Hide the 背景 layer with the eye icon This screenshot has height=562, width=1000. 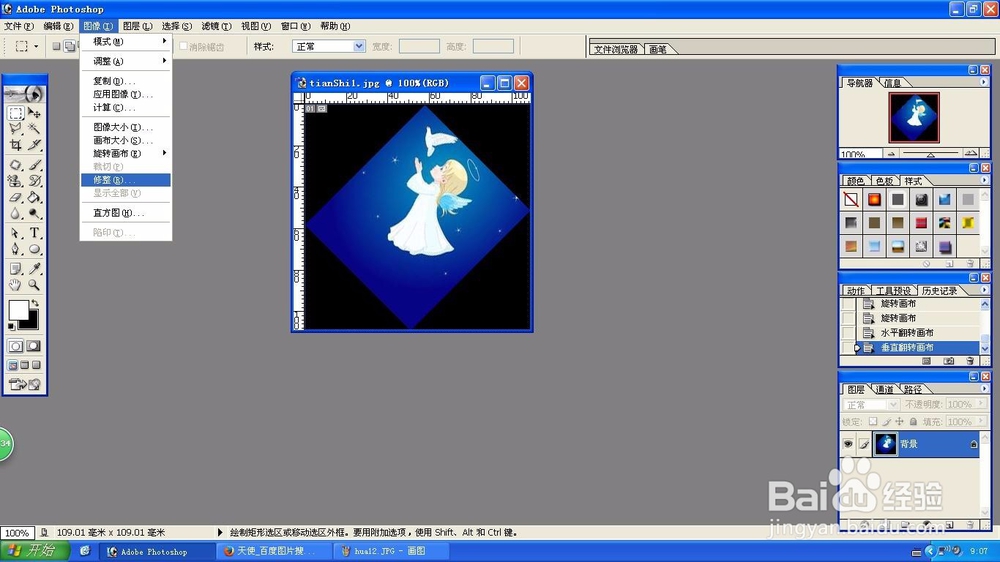coord(848,444)
